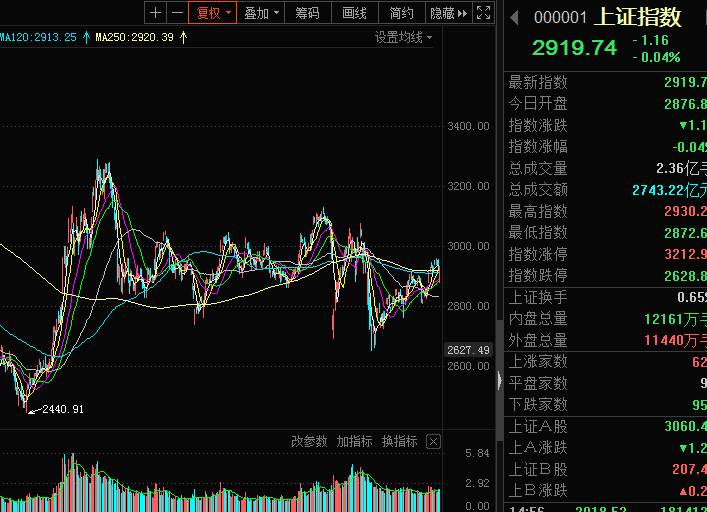Image resolution: width=707 pixels, height=512 pixels.
Task: Click 内盘总量 row label
Action: pos(538,319)
